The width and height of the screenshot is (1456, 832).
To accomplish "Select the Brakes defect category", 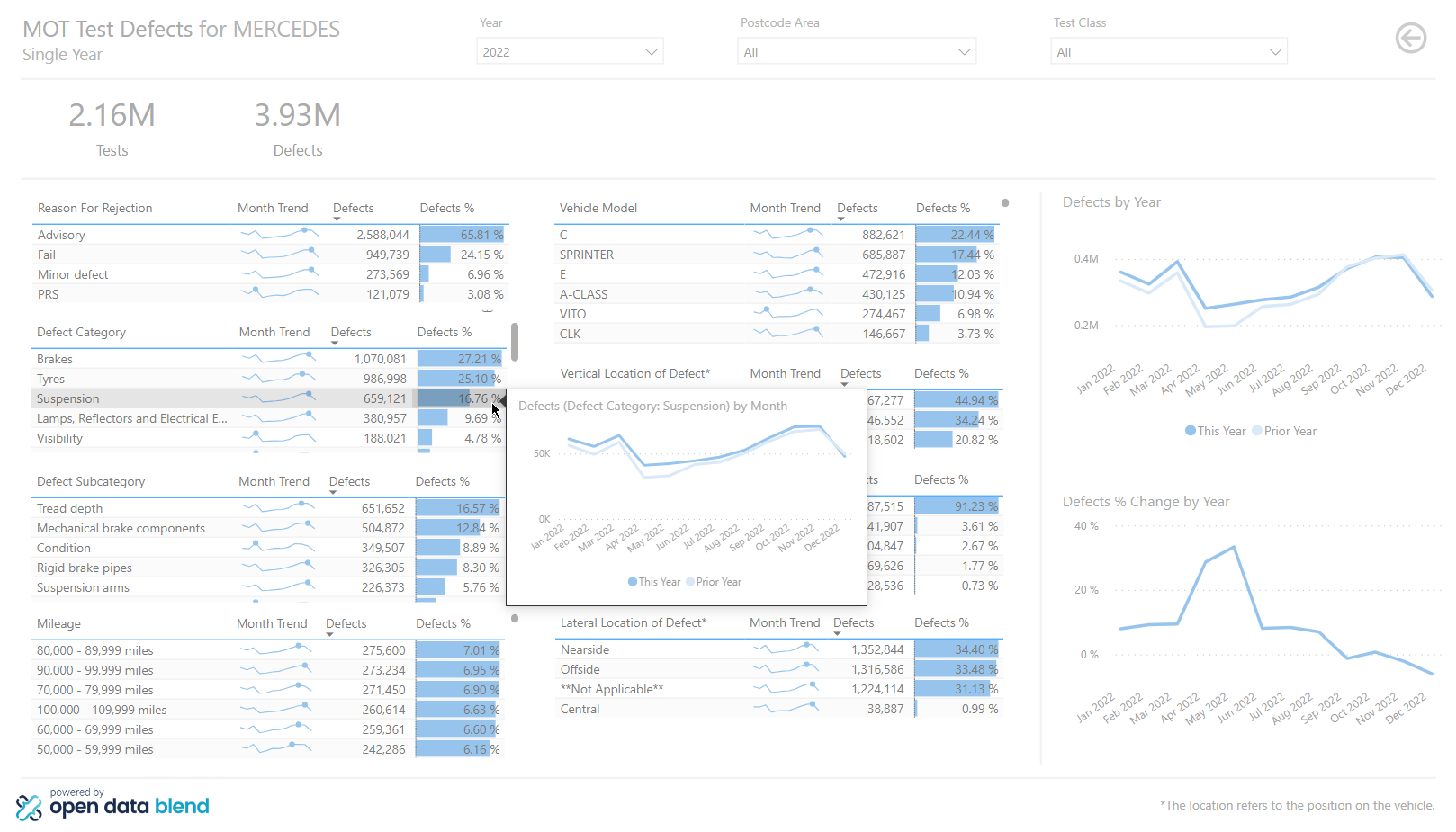I will coord(268,359).
